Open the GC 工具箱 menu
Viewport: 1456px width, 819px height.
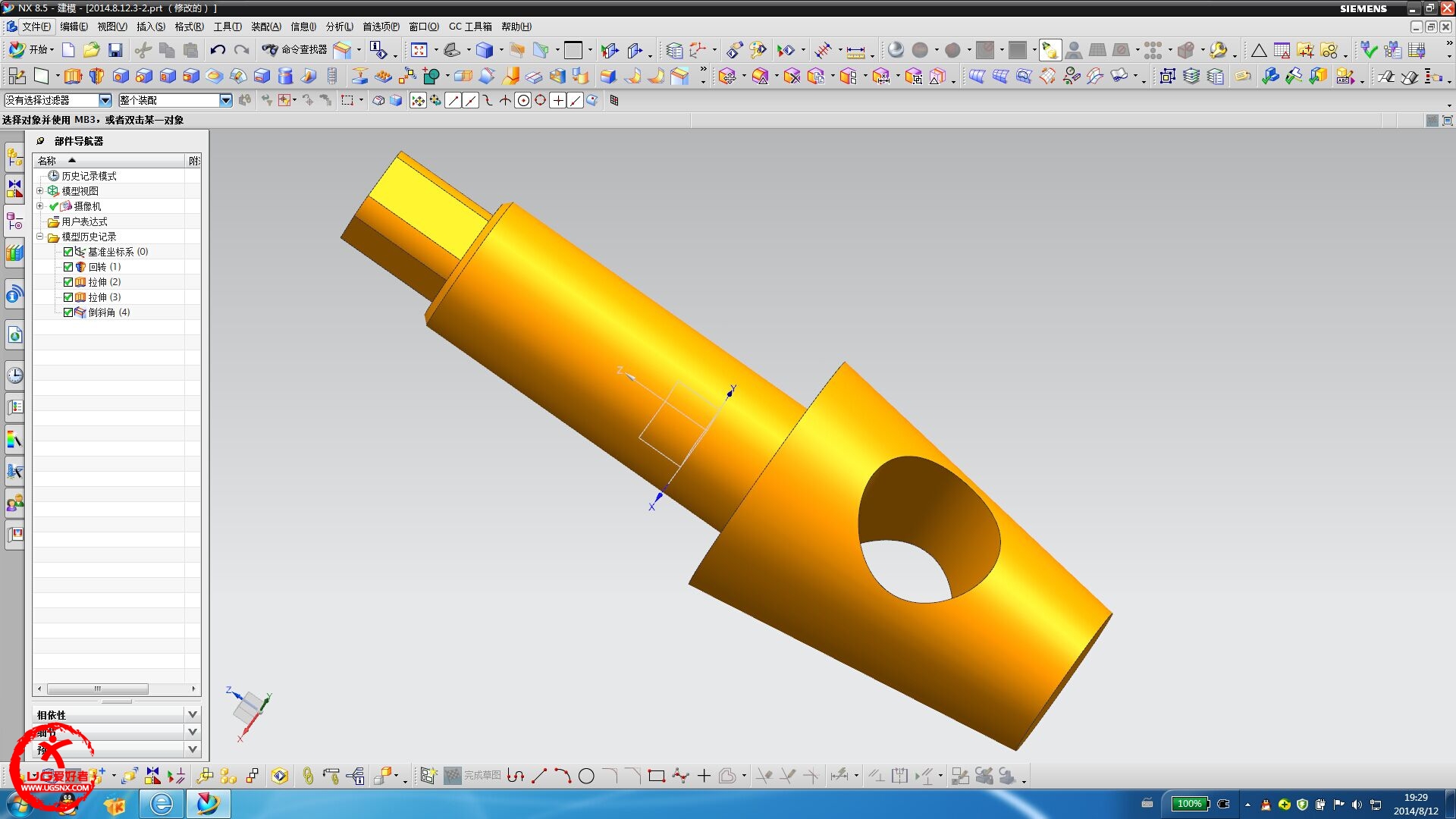coord(470,27)
